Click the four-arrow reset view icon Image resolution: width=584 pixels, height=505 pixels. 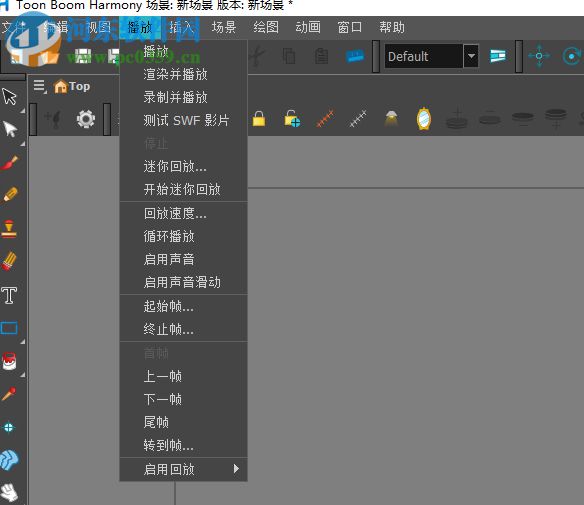click(539, 56)
